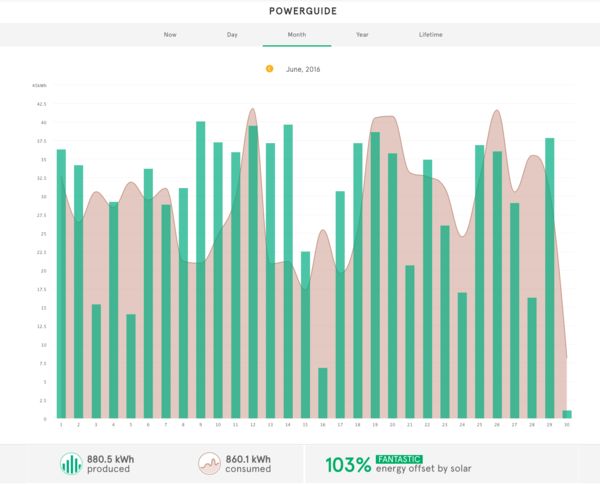Click the 'energy offset by solar' label
Screen dimensions: 600x485
click(x=423, y=469)
